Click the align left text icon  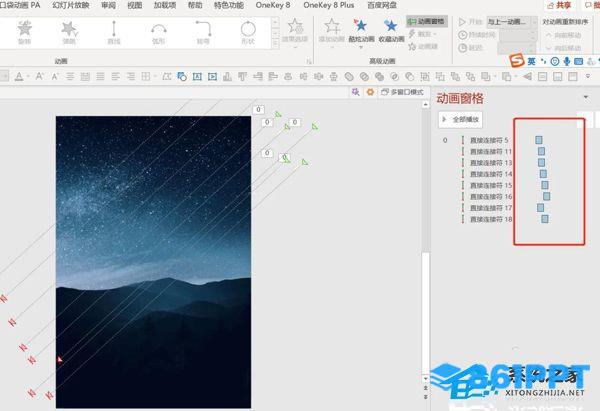point(116,77)
